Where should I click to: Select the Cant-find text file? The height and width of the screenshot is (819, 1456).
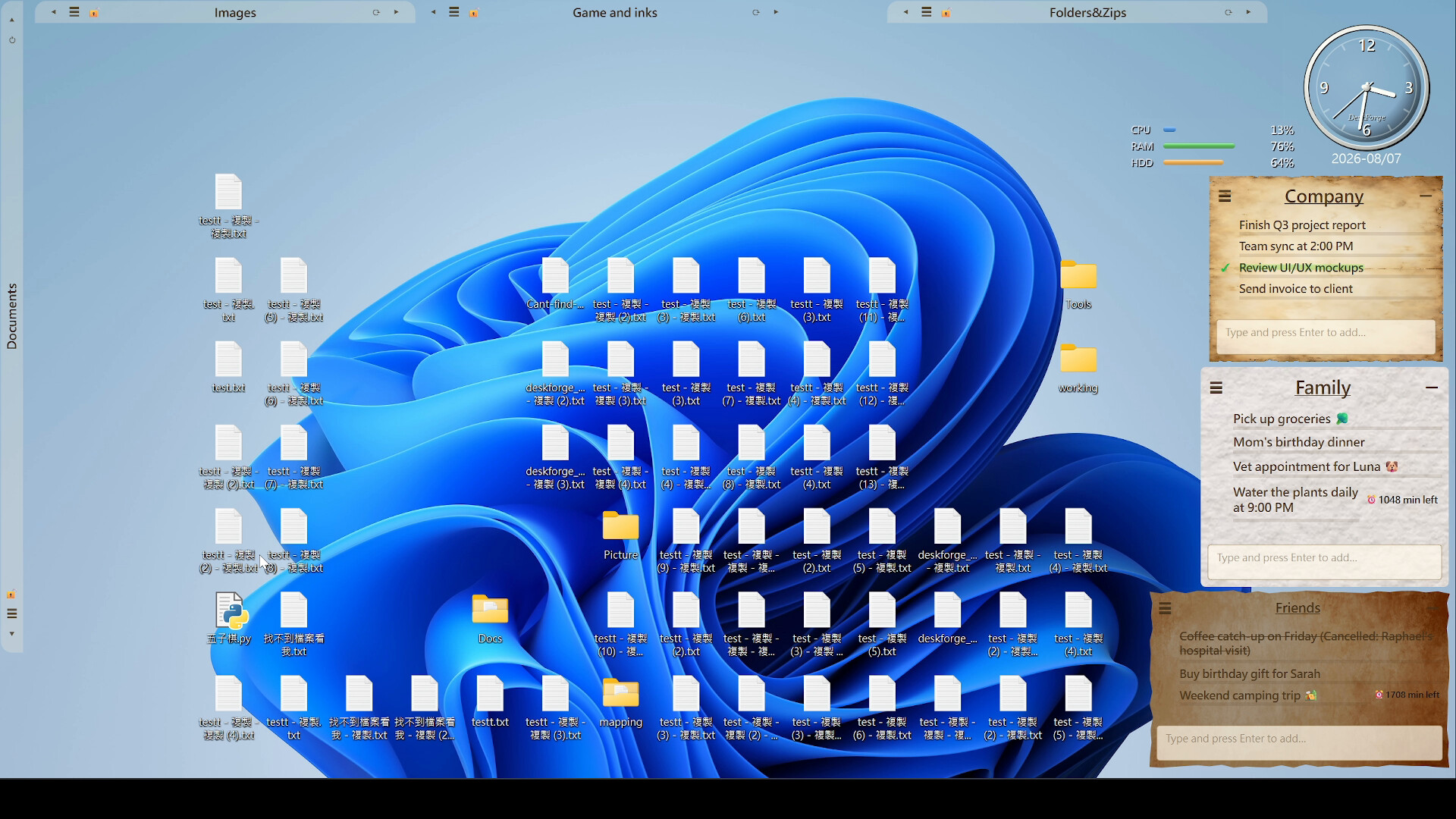[555, 284]
